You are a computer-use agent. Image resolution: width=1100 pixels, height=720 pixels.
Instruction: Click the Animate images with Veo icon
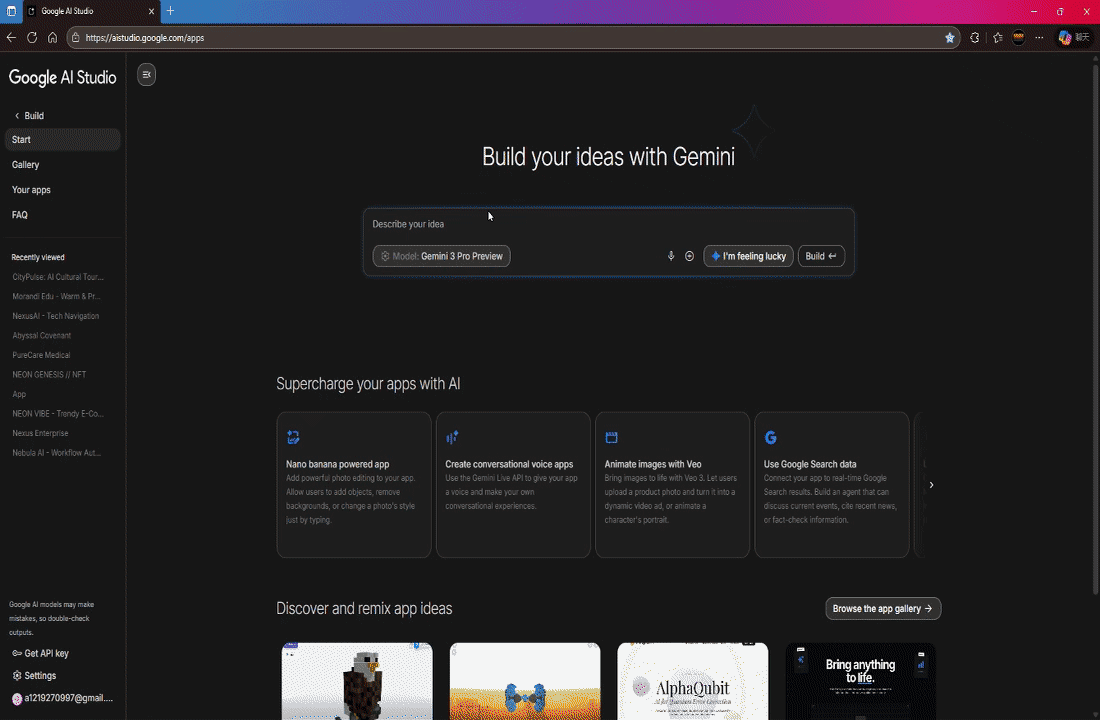click(x=612, y=437)
